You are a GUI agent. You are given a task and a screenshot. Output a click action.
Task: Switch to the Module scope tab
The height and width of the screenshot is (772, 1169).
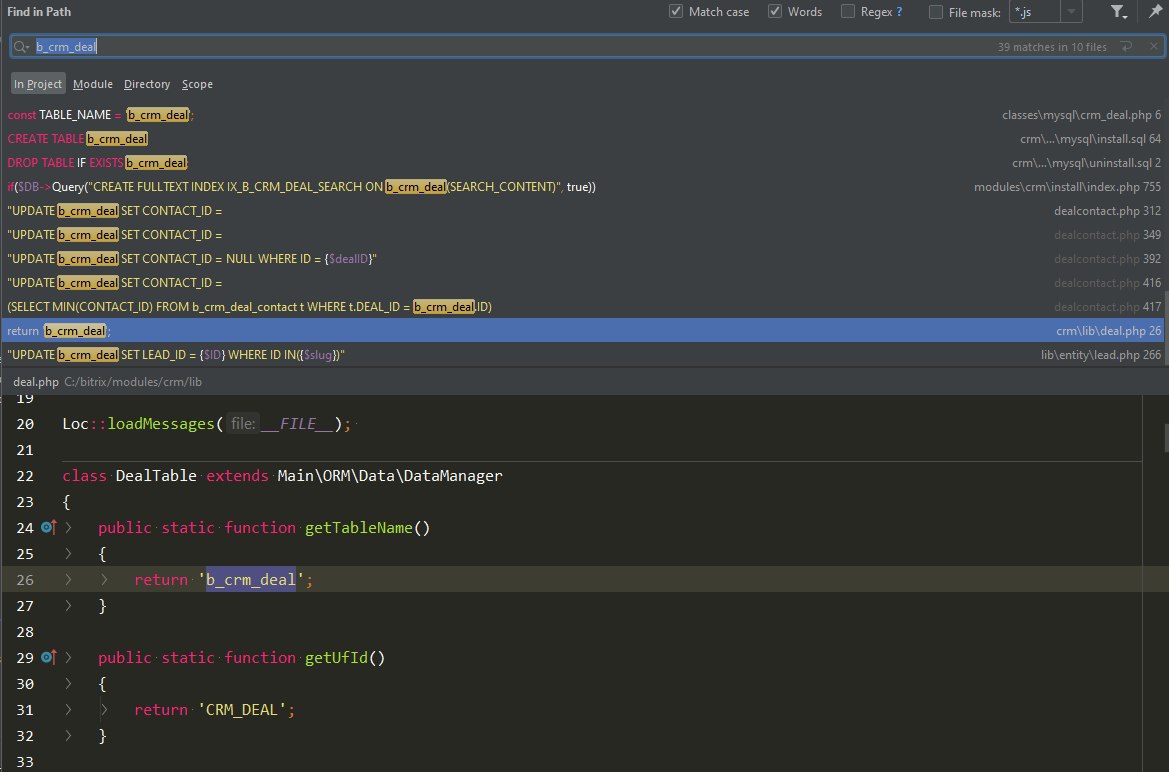(93, 84)
